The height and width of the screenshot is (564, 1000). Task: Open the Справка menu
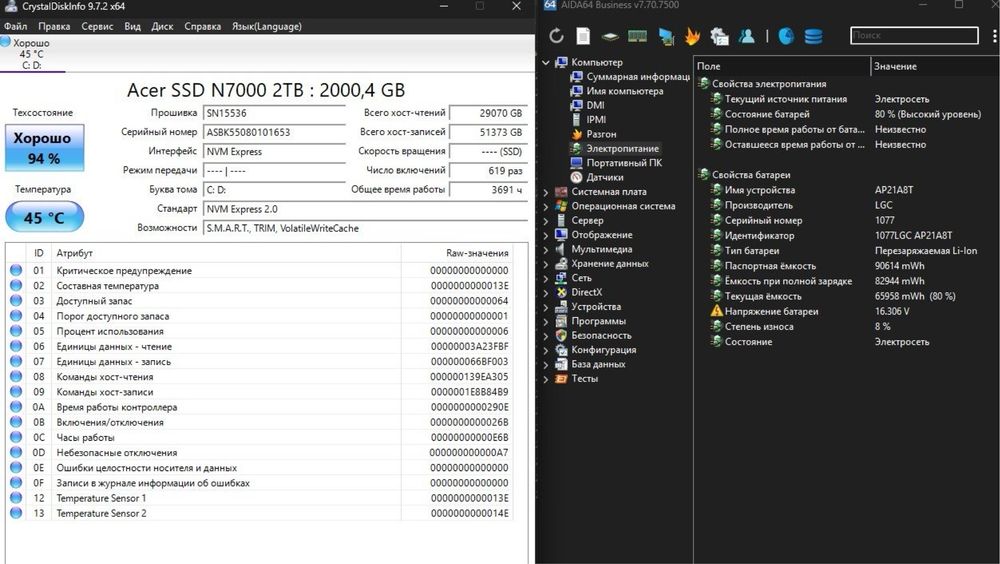tap(202, 26)
